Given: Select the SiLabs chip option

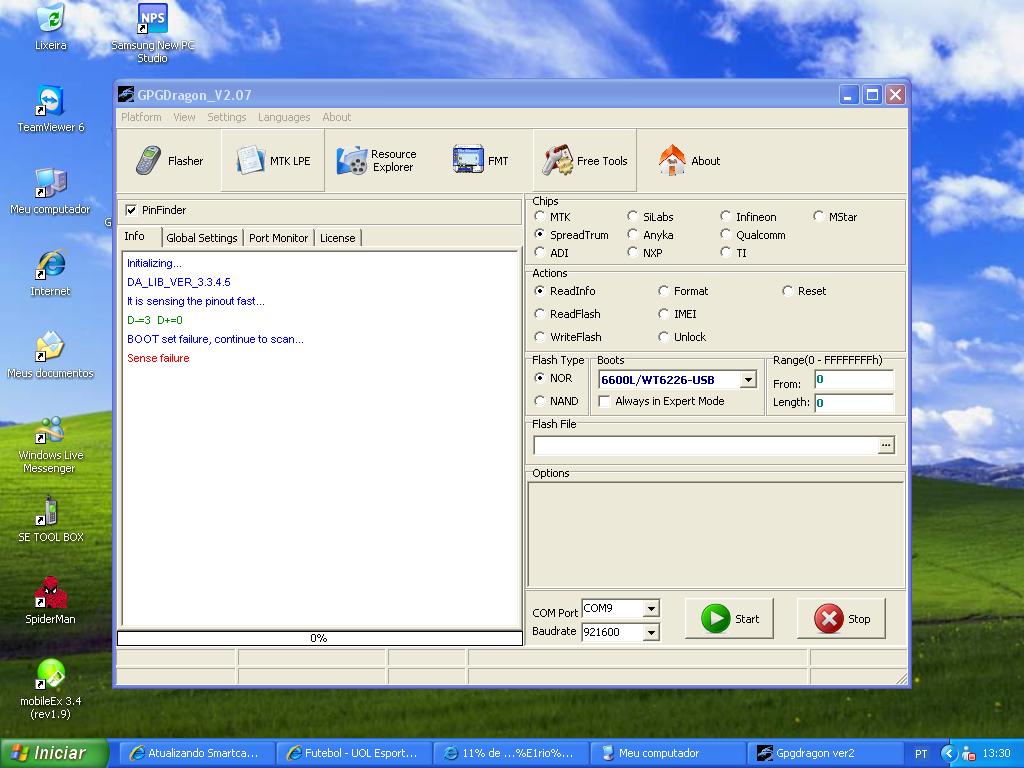Looking at the screenshot, I should click(x=632, y=216).
